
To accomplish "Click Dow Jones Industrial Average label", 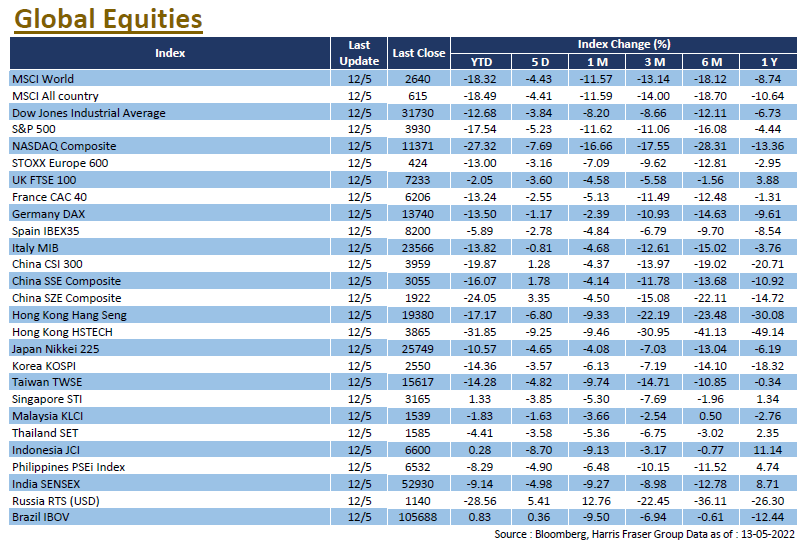I will point(88,113).
